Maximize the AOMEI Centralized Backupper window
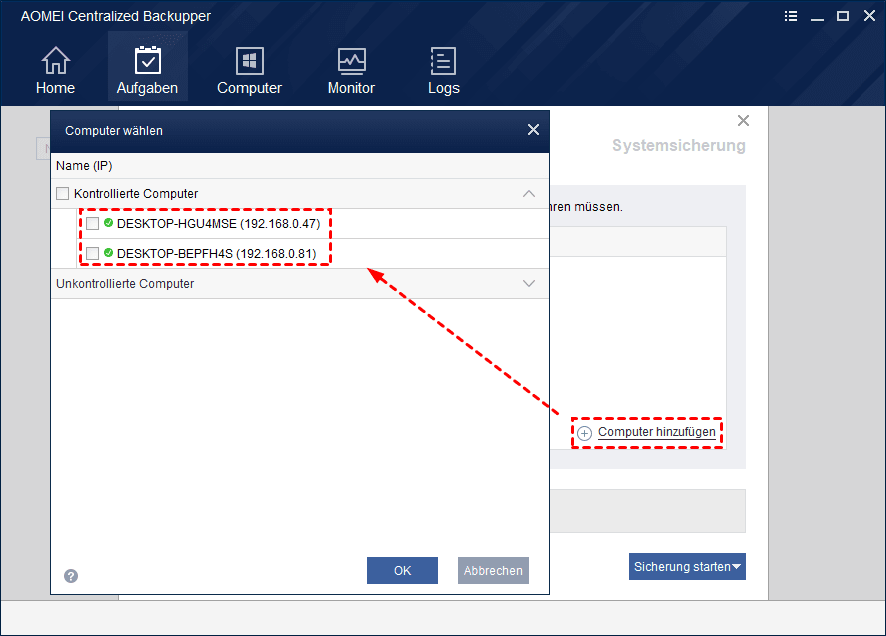This screenshot has width=886, height=636. tap(843, 16)
